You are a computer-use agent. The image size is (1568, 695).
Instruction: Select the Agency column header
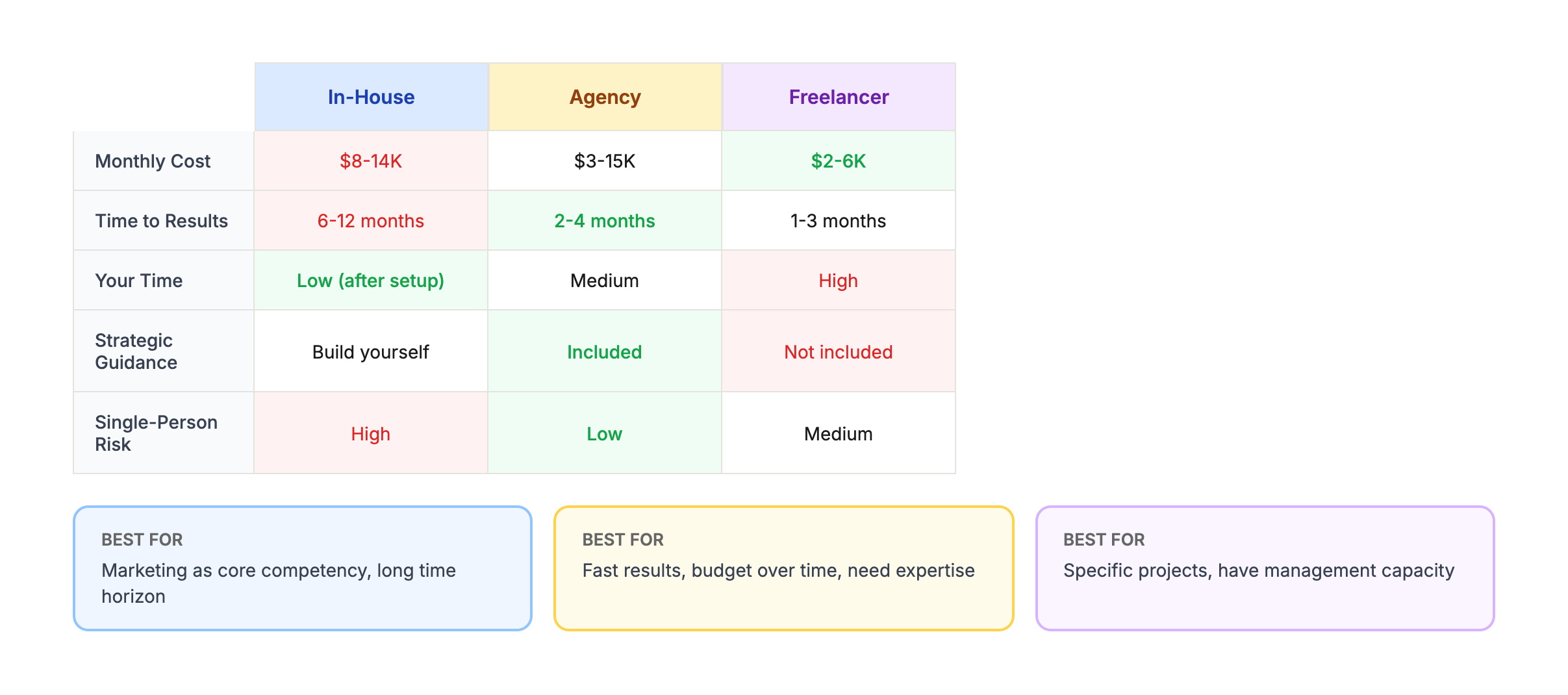(605, 97)
